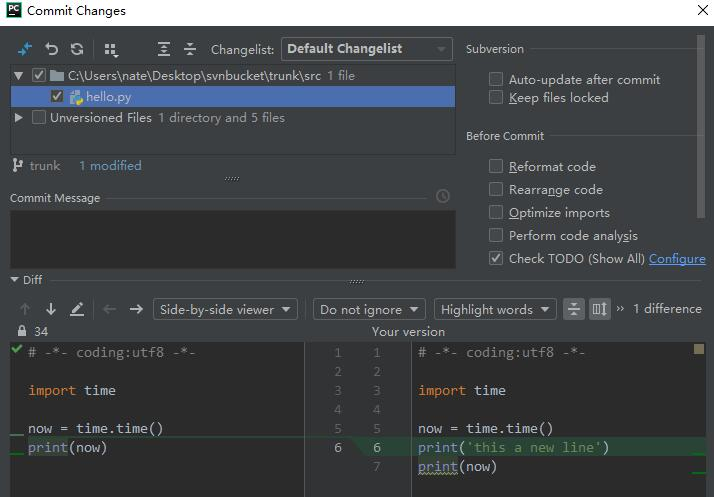Screen dimensions: 714x497
Task: Jump to next difference down arrow
Action: coord(51,309)
